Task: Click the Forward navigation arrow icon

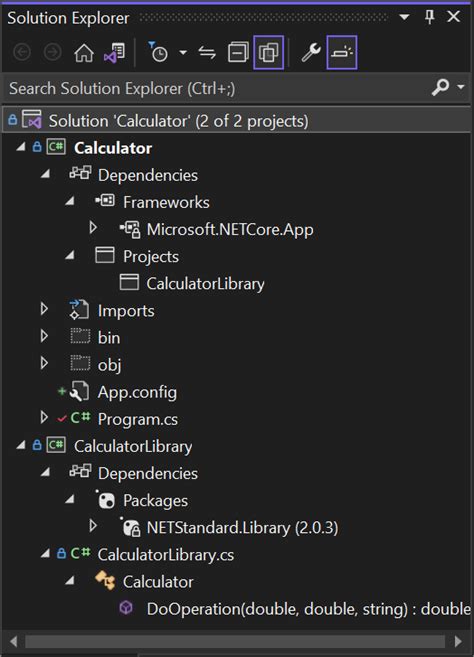Action: (53, 53)
